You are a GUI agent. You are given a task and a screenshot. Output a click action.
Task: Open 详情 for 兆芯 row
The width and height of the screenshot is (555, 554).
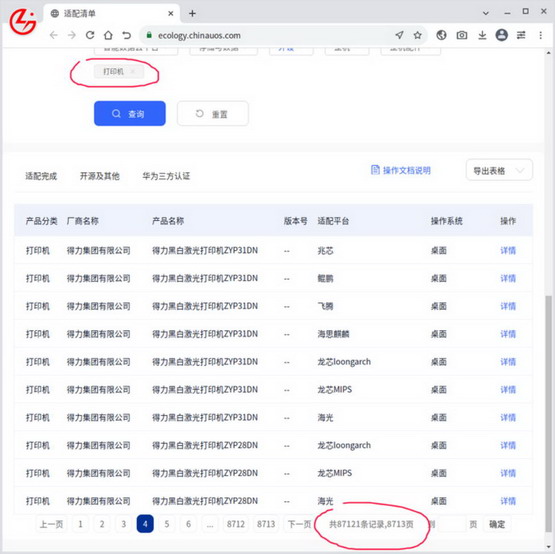[x=508, y=251]
